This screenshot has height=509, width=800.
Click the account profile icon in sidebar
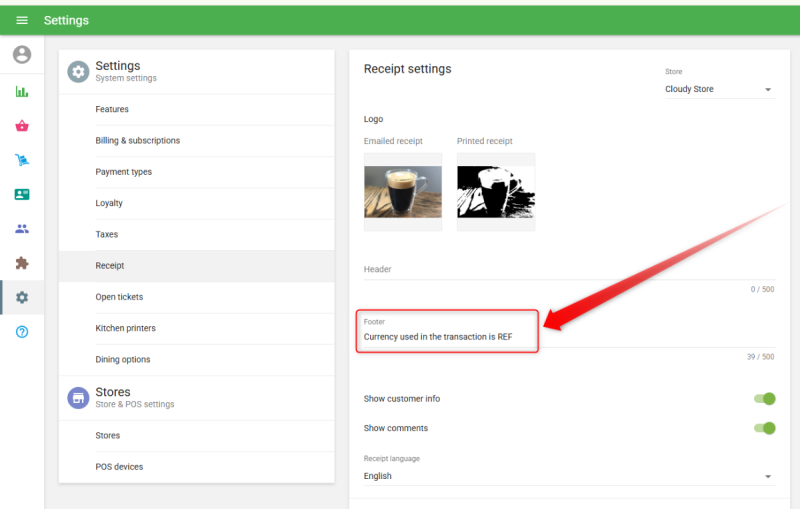tap(22, 55)
